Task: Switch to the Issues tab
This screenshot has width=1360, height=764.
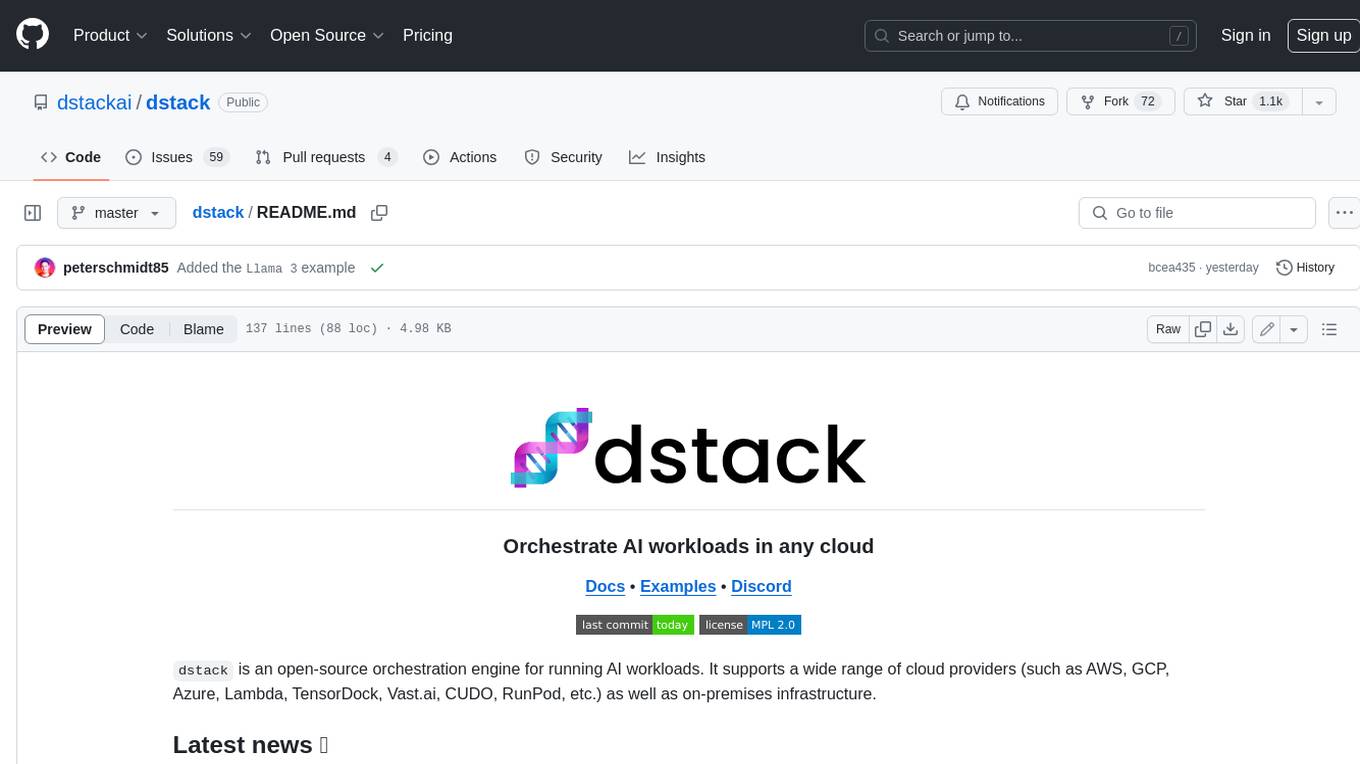Action: (x=177, y=157)
